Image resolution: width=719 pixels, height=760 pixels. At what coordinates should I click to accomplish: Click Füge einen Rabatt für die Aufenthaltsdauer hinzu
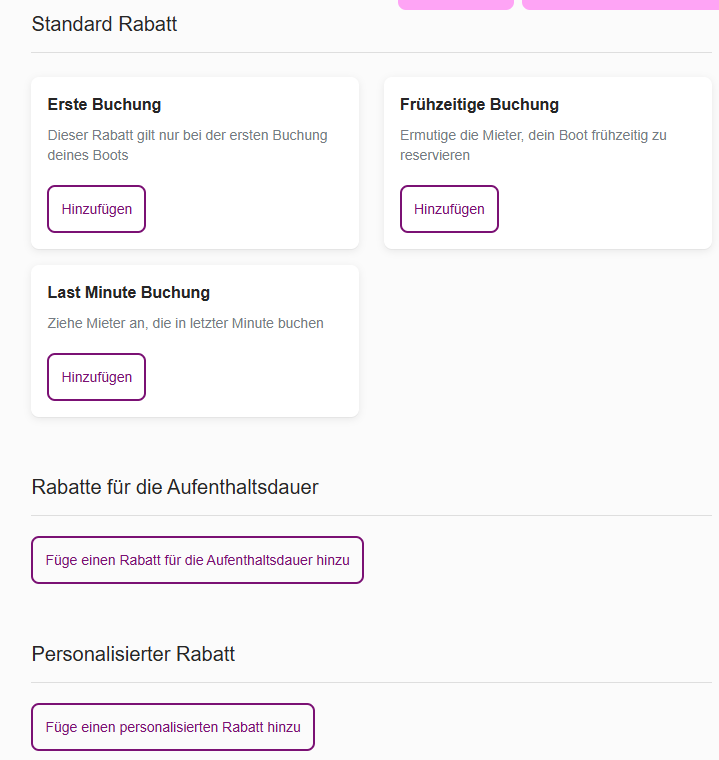pyautogui.click(x=197, y=560)
